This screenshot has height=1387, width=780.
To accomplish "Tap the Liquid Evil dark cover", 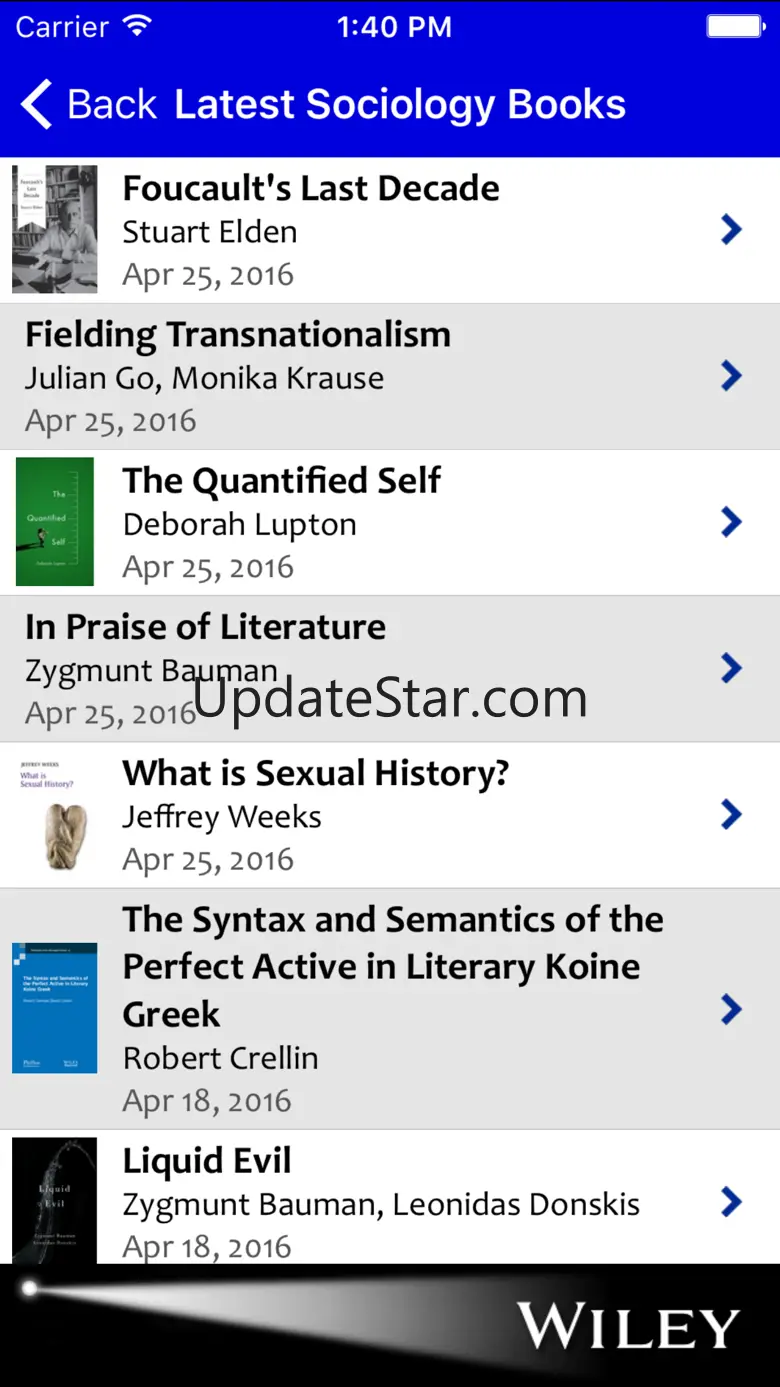I will coord(55,1200).
